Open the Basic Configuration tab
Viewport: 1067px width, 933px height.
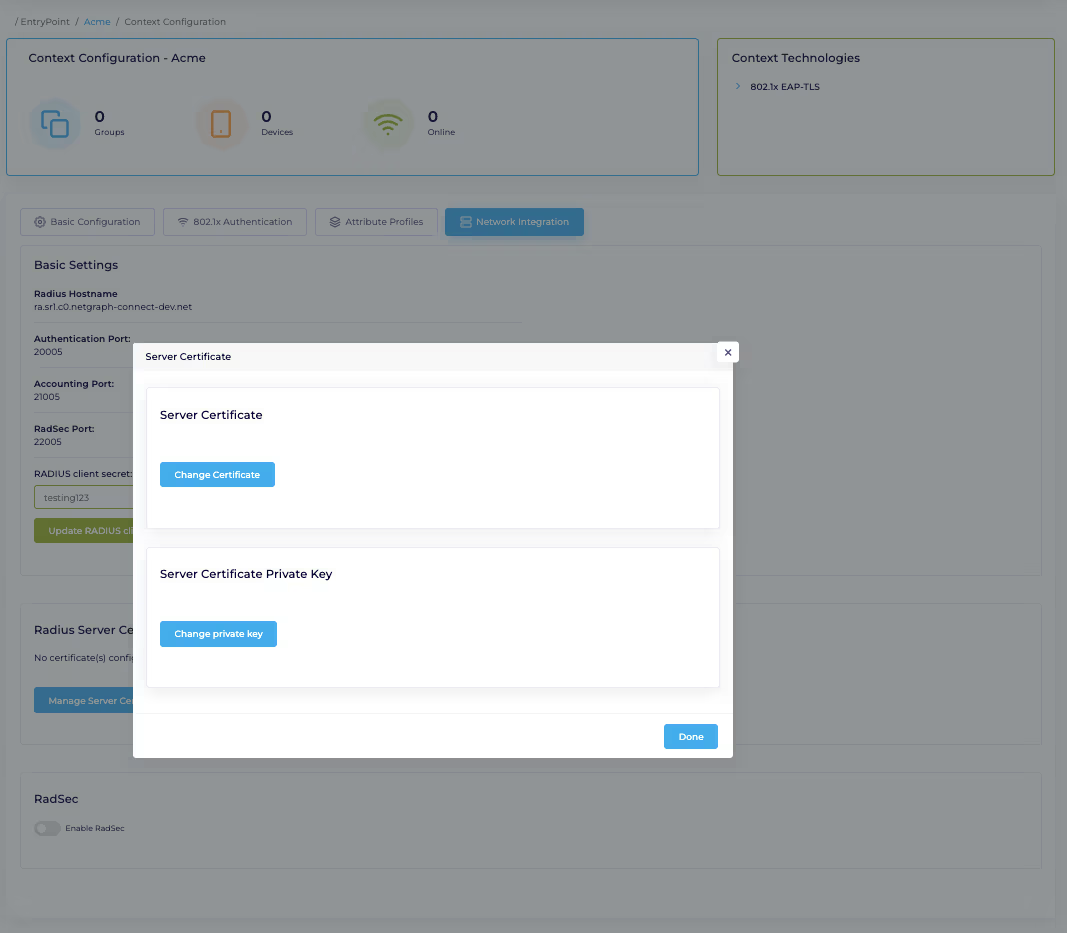pos(87,222)
